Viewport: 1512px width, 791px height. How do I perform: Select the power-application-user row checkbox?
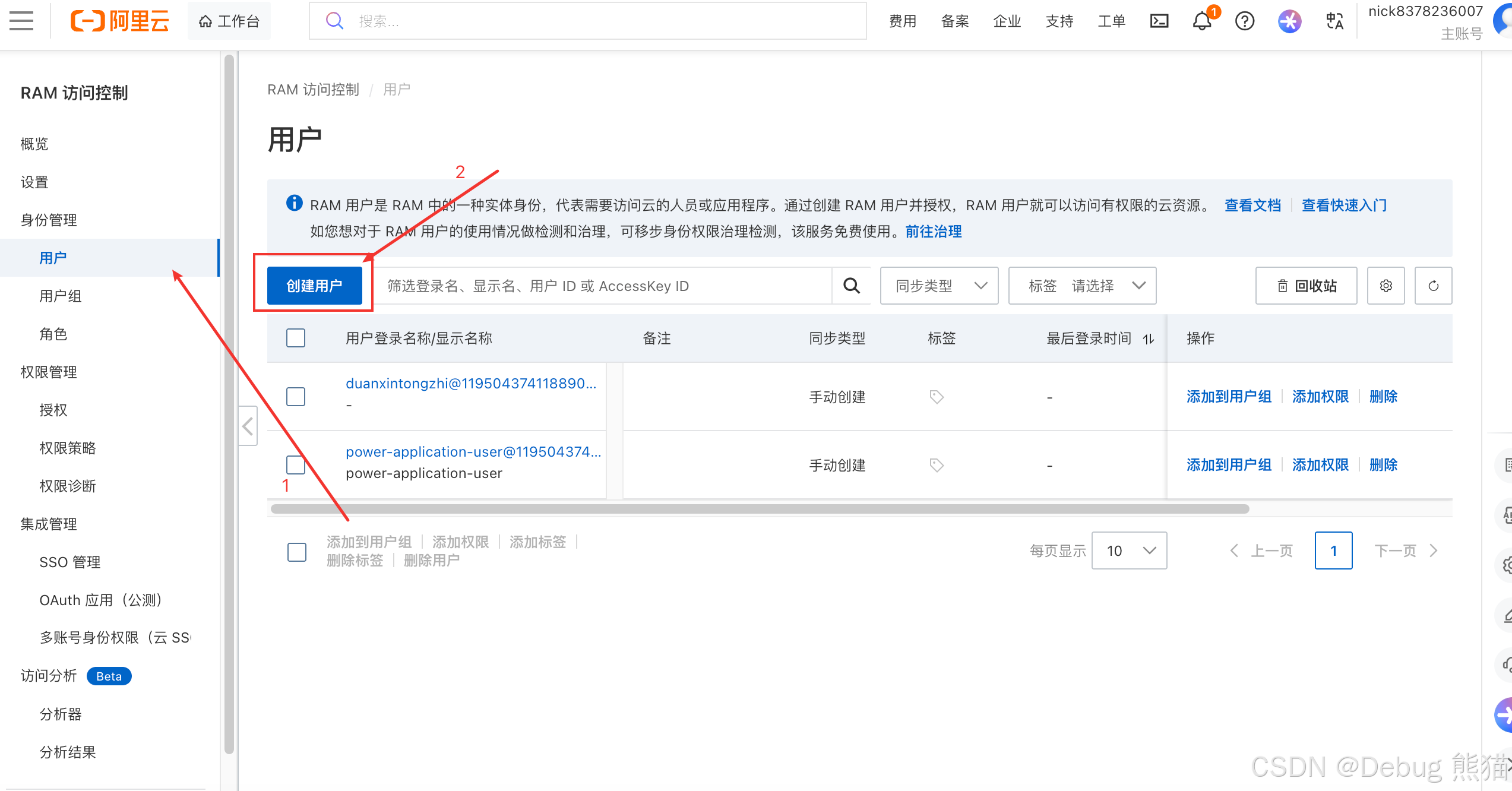click(x=295, y=465)
